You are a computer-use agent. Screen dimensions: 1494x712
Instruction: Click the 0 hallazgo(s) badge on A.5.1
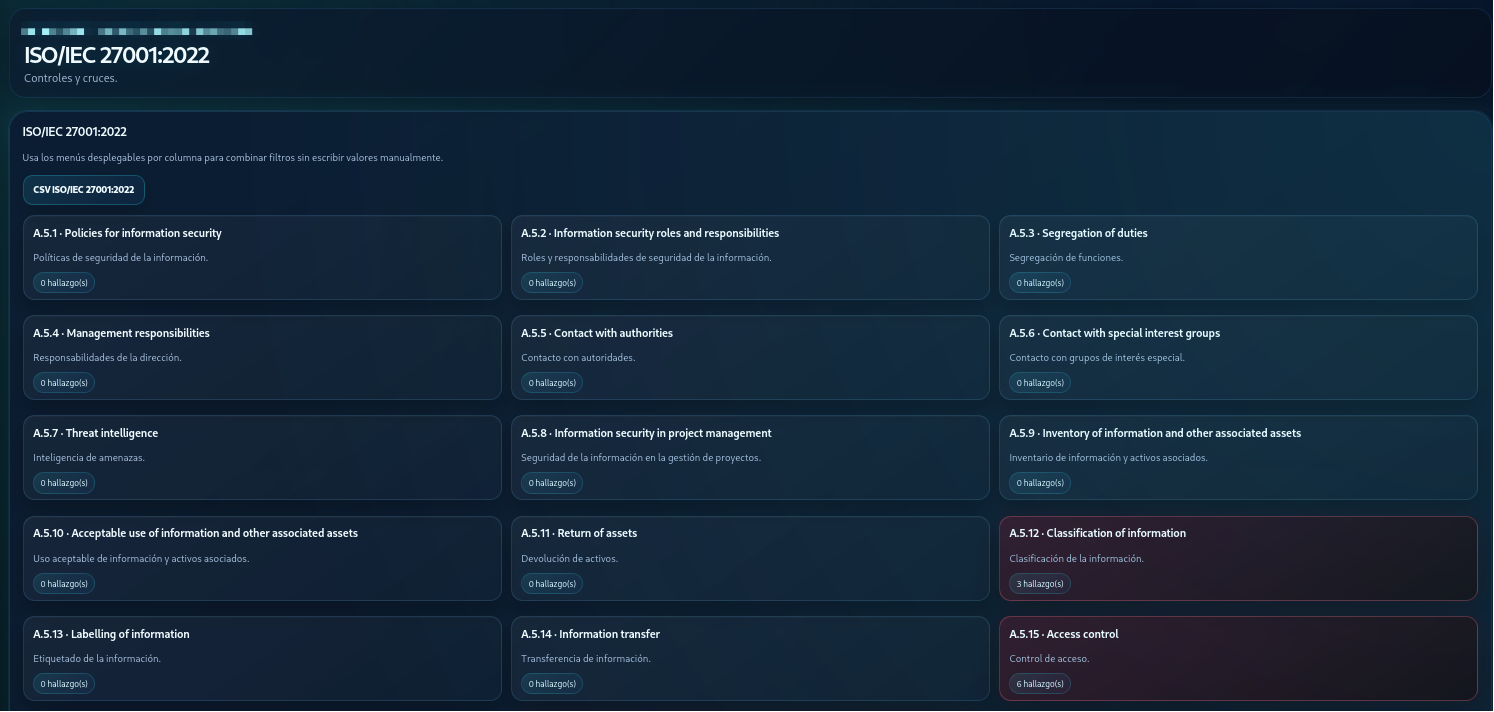coord(64,283)
